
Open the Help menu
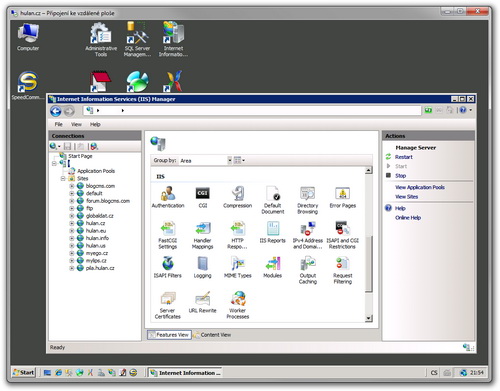[95, 124]
